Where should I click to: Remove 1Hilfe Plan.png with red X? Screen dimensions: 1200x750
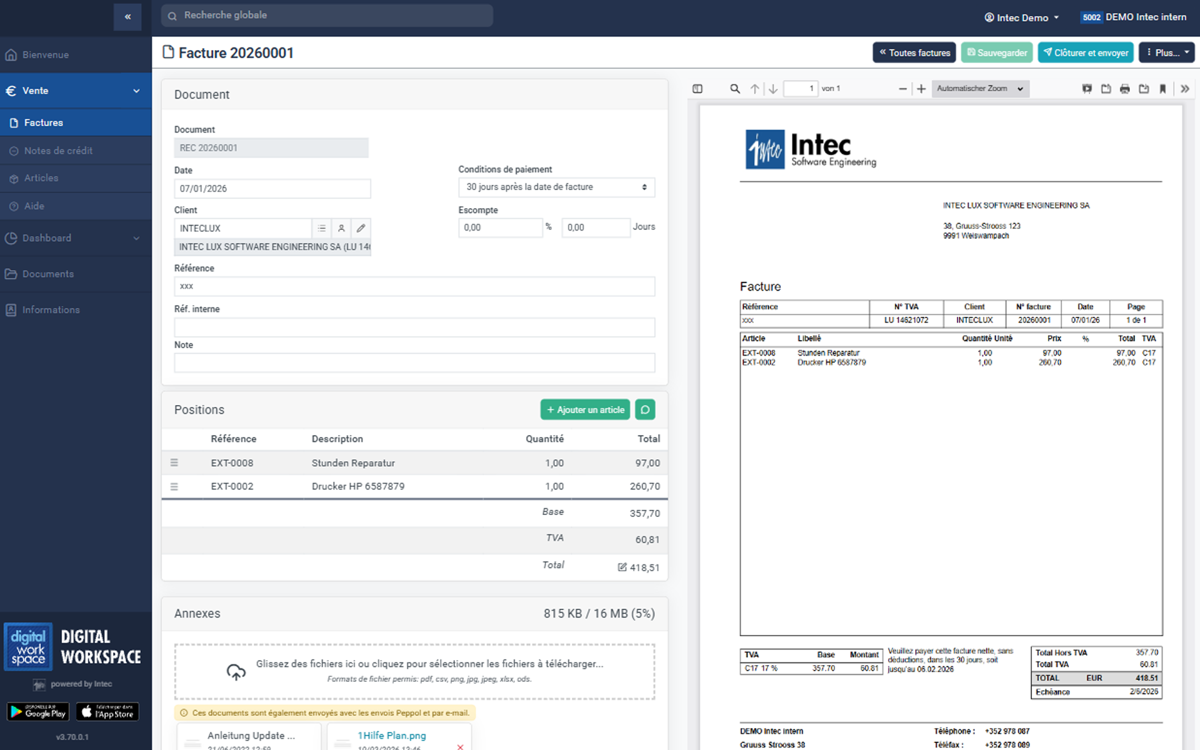[460, 747]
